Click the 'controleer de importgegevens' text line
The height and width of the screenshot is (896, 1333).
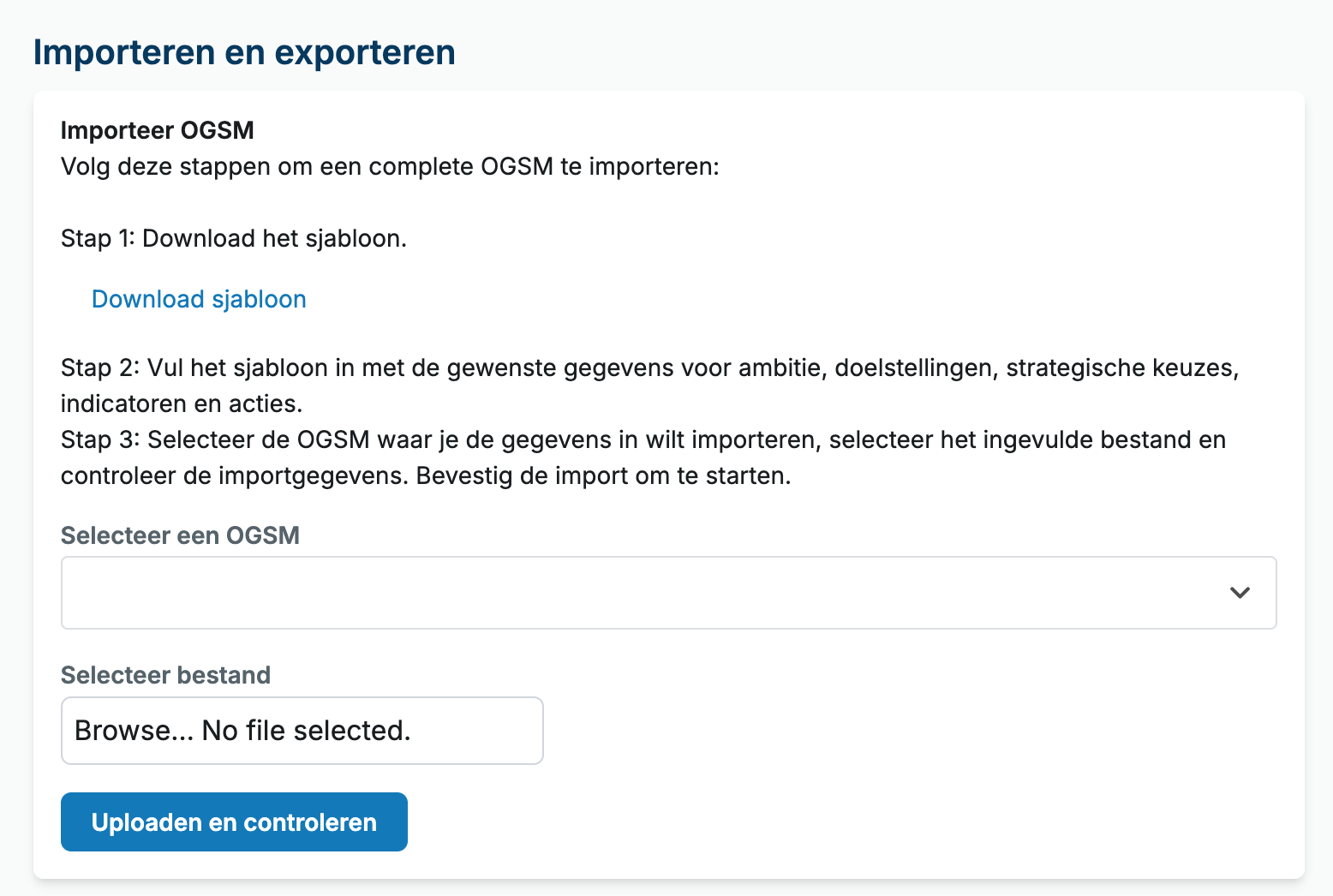pos(426,475)
